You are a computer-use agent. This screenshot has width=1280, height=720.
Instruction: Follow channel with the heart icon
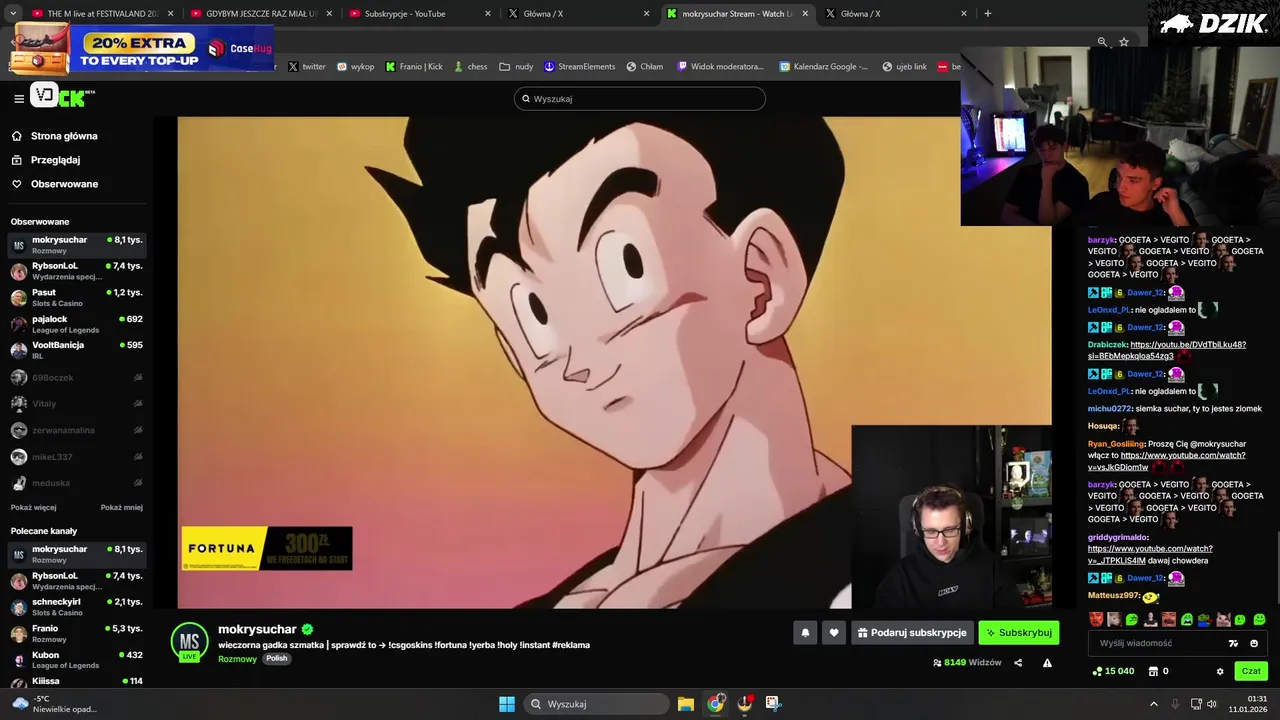(834, 633)
